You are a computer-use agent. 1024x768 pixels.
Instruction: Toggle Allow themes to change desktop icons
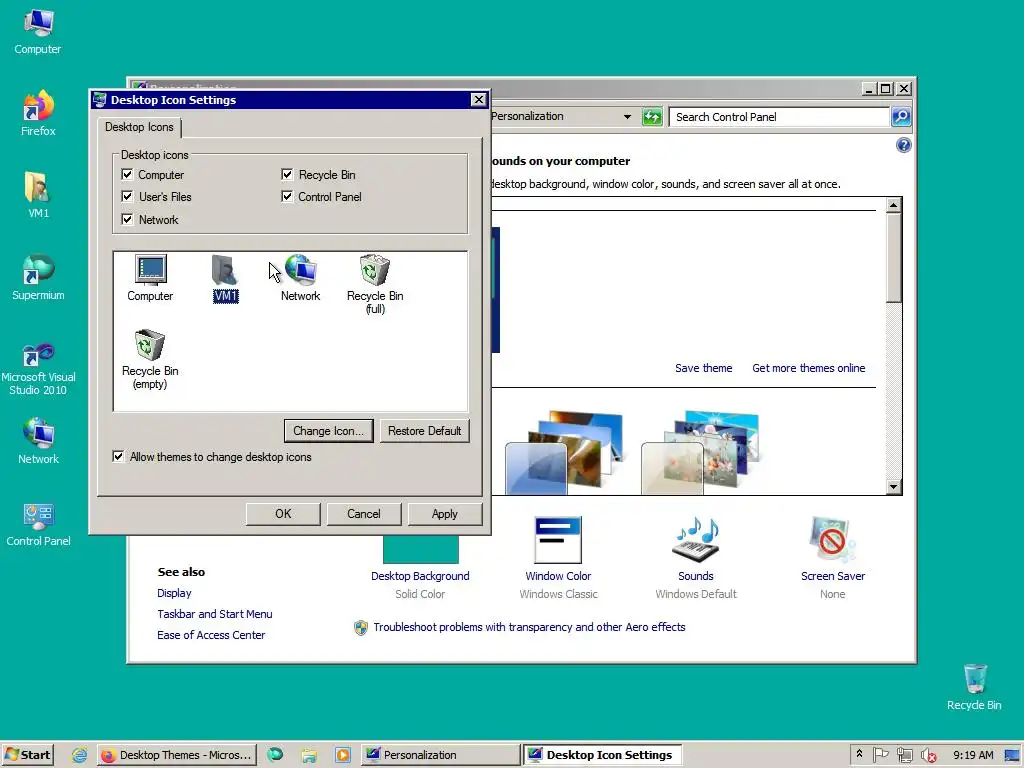click(x=118, y=456)
